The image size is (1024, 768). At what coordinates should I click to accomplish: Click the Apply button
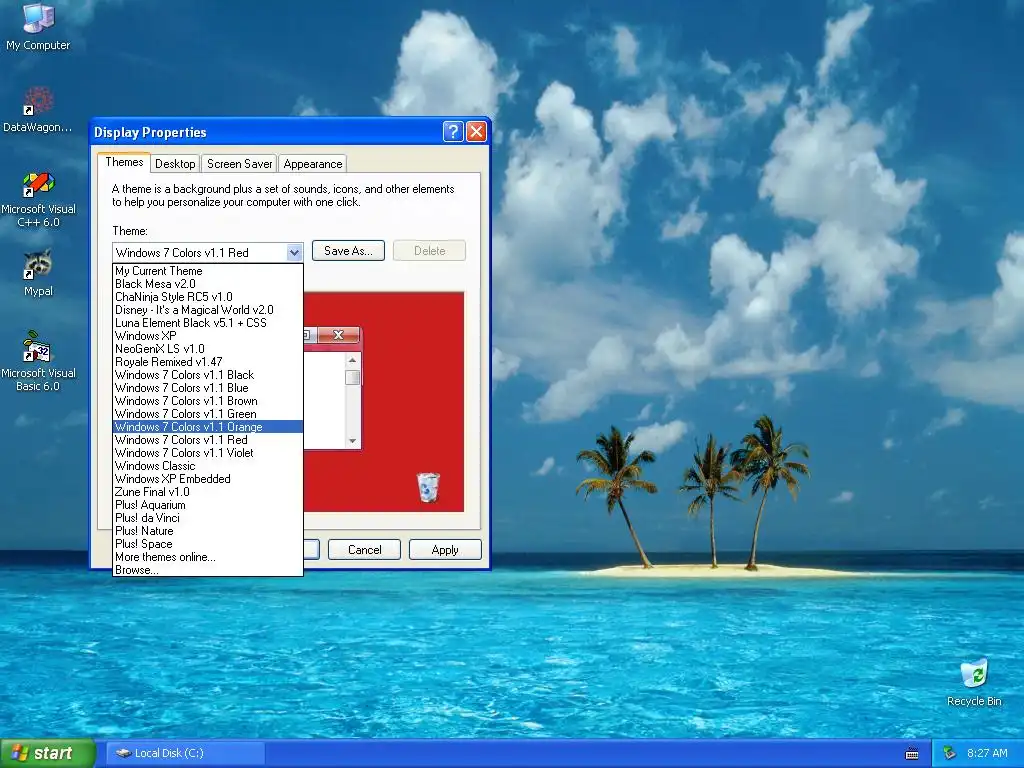445,550
